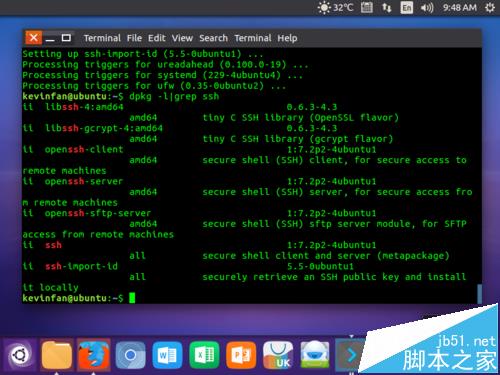Click 'tiny C SSH library (gcrypt flavor)' text
The image size is (500, 375).
click(298, 139)
